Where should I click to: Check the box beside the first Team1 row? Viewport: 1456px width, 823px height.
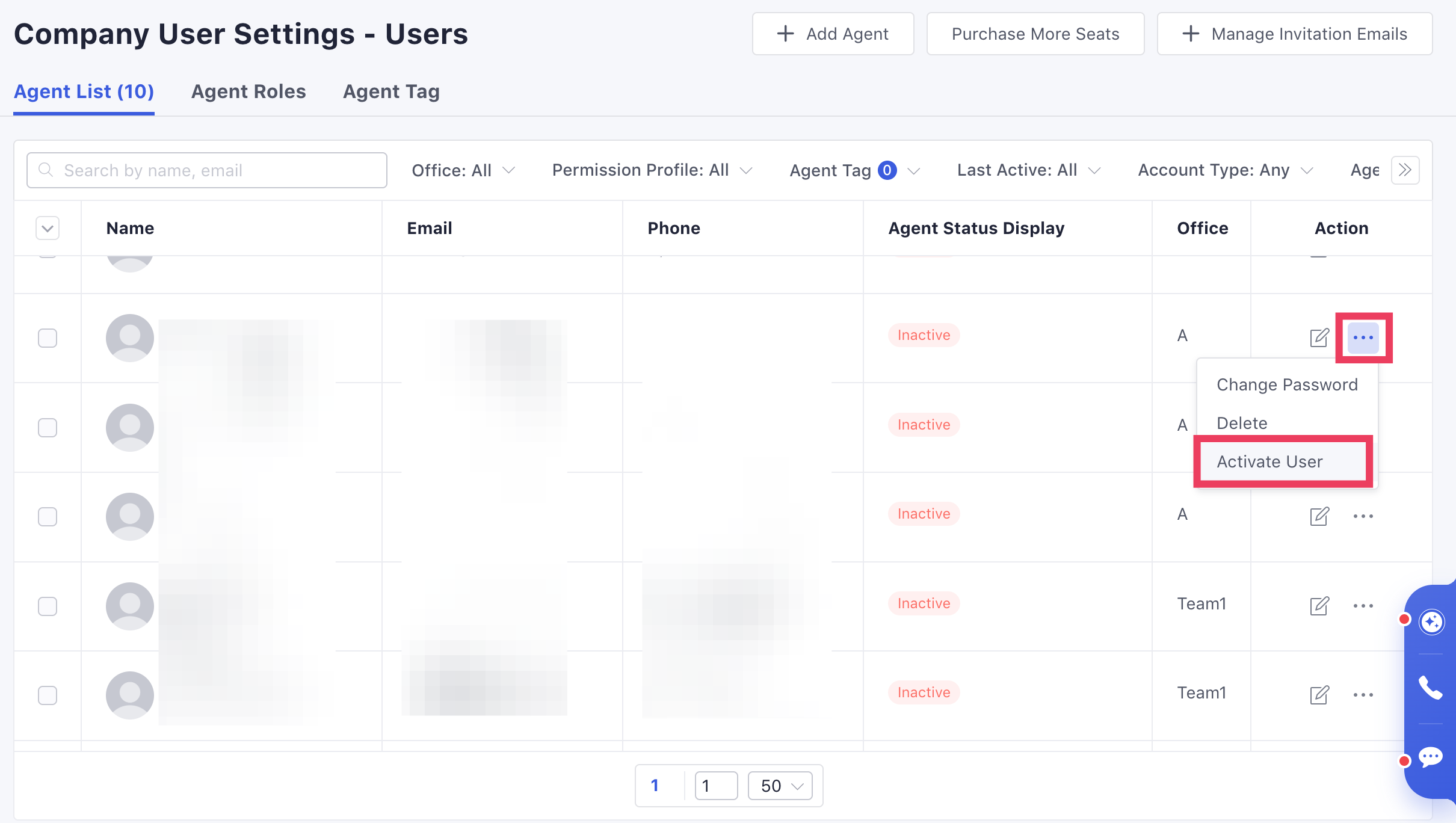48,606
